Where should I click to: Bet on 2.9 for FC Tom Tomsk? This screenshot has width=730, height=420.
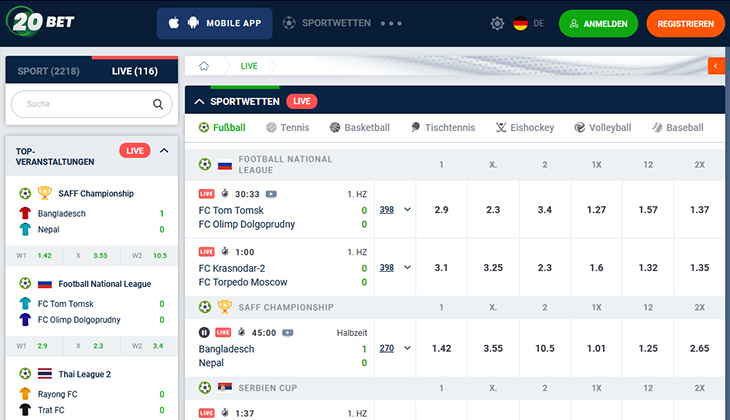click(441, 210)
